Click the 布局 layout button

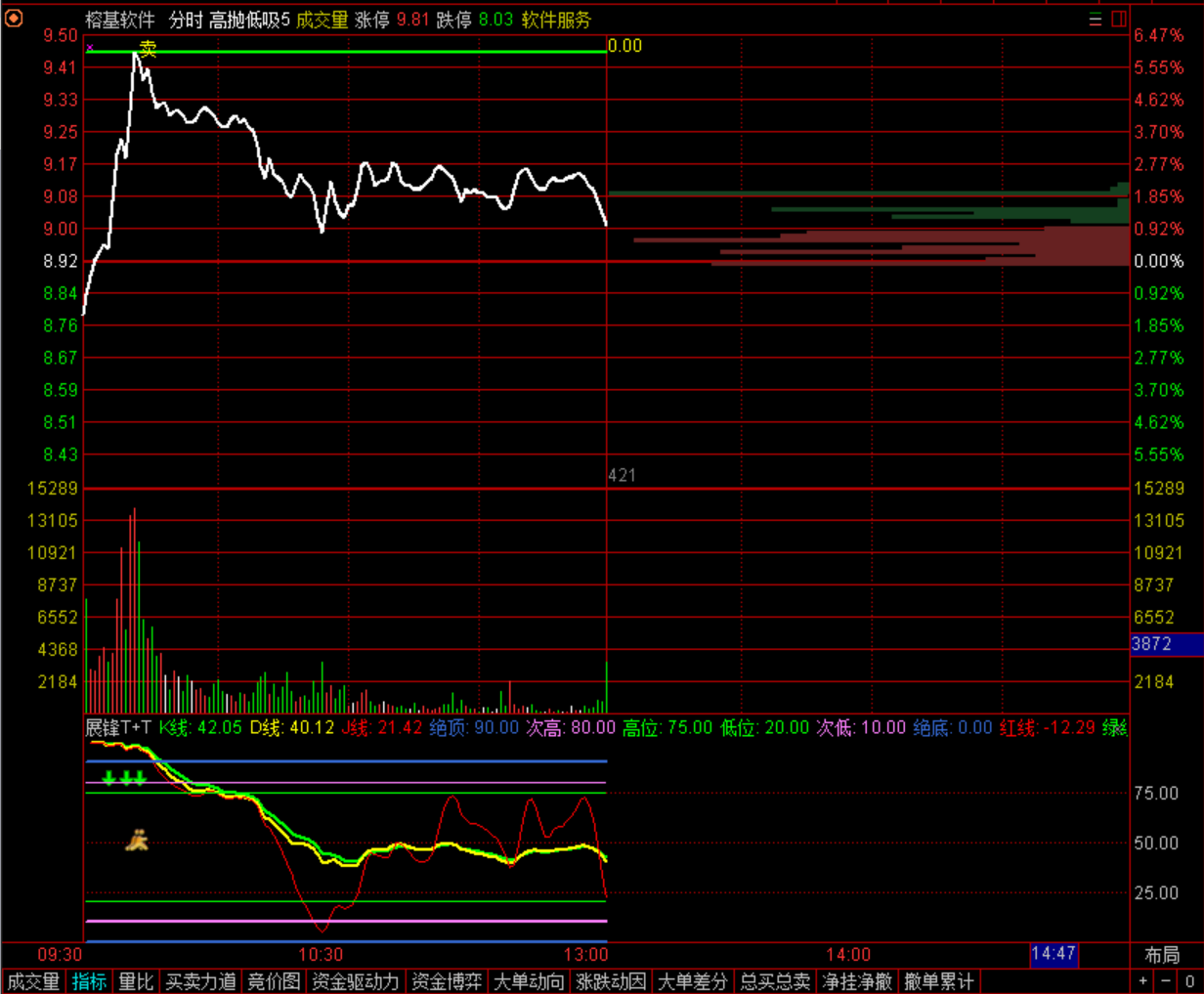1162,955
